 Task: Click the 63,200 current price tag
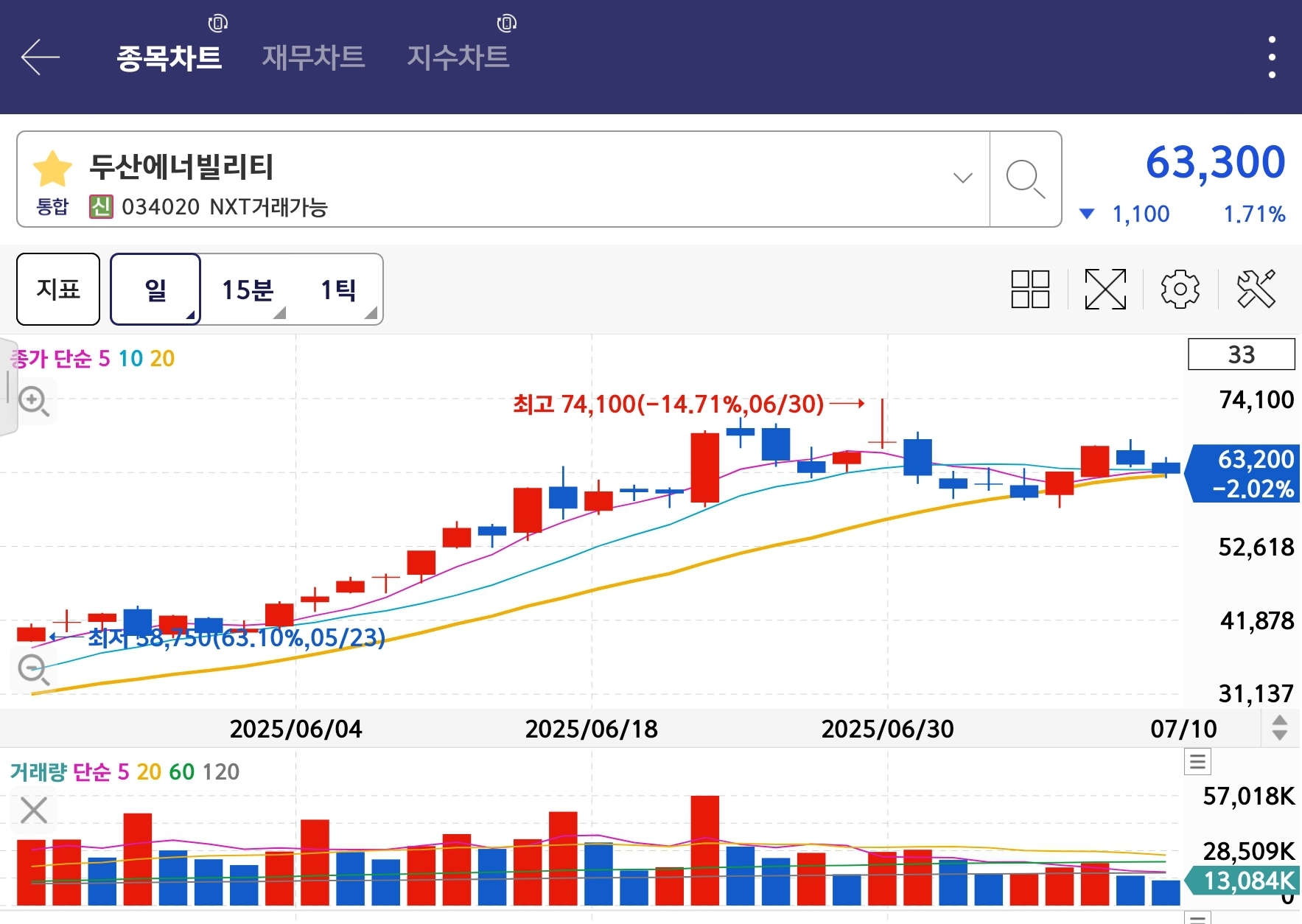pyautogui.click(x=1244, y=474)
